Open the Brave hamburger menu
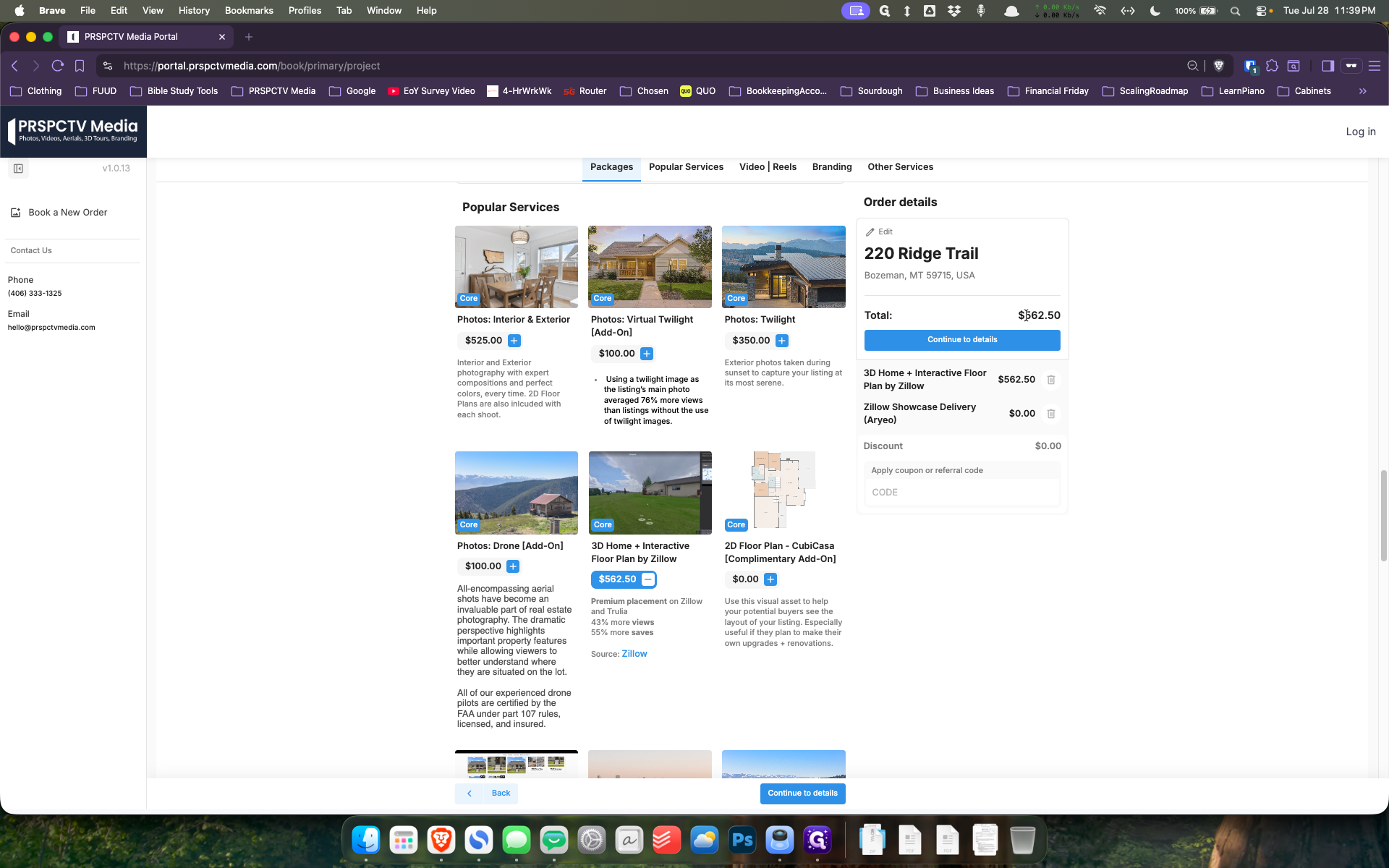1389x868 pixels. (x=1375, y=66)
